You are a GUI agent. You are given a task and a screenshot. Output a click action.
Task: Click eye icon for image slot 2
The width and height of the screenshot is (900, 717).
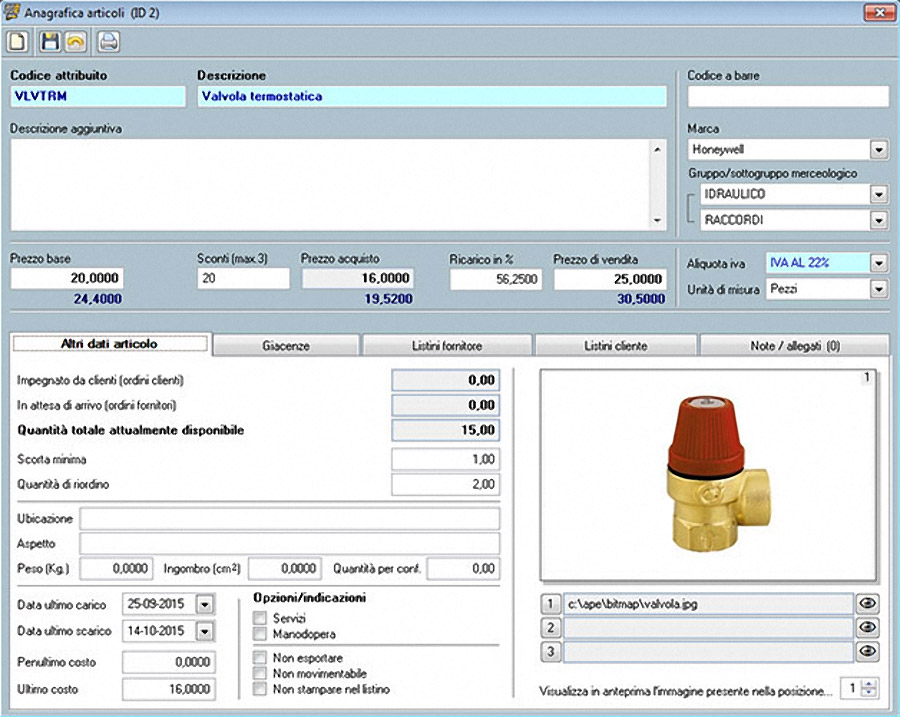pyautogui.click(x=869, y=628)
